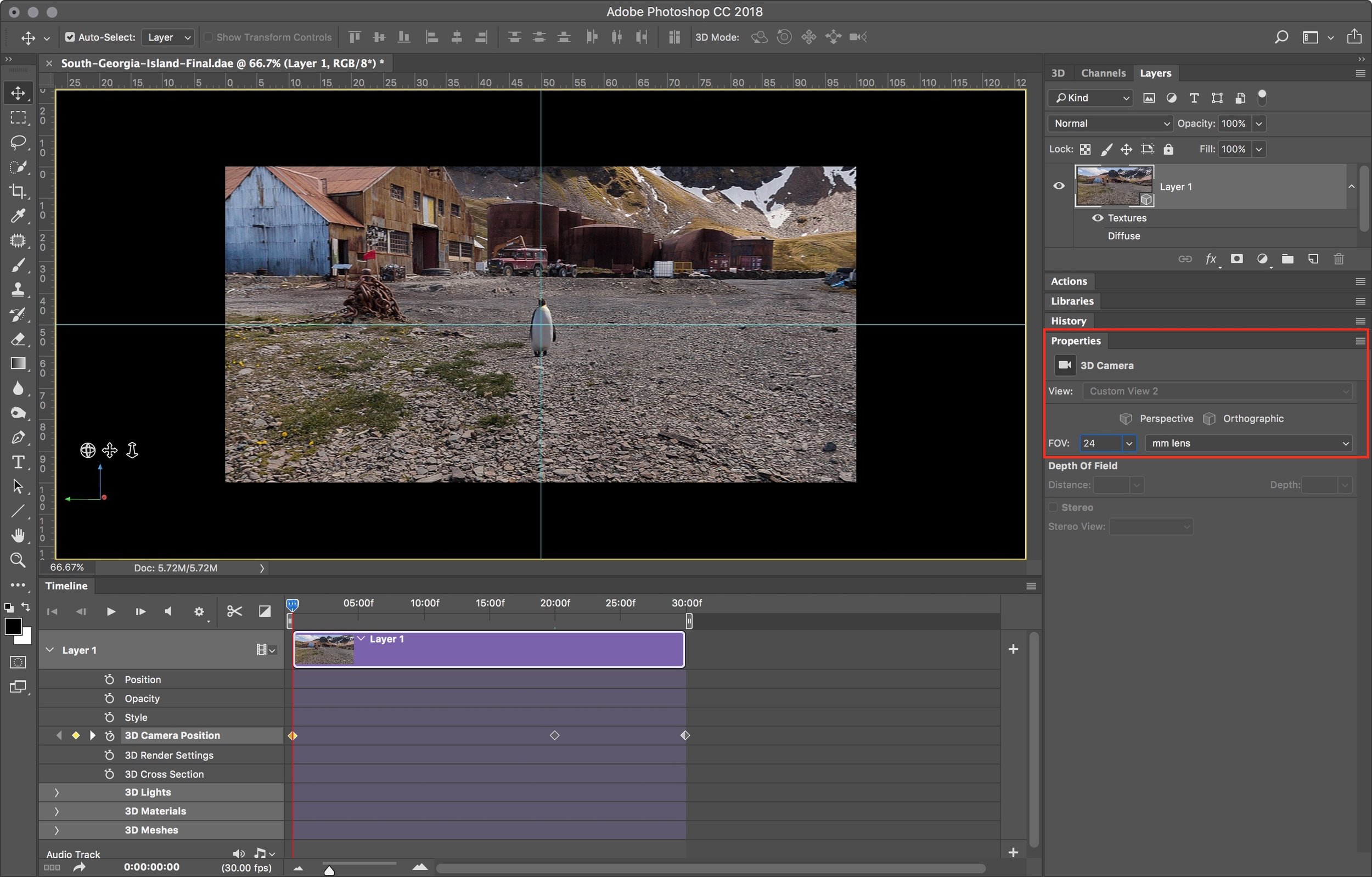Screen dimensions: 1372x877
Task: Choose the Zoom tool in toolbar
Action: [x=18, y=560]
